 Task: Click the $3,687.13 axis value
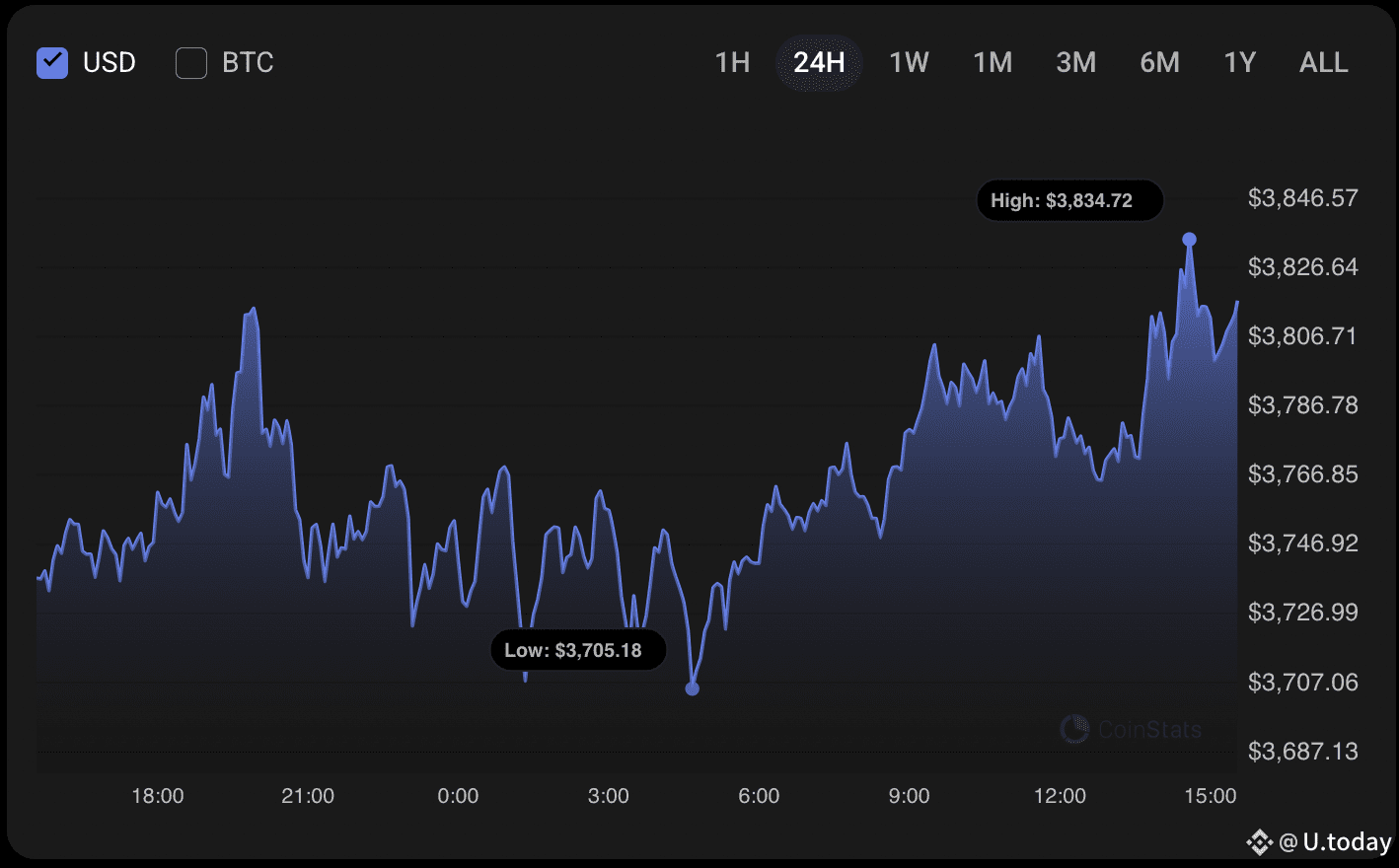coord(1302,752)
